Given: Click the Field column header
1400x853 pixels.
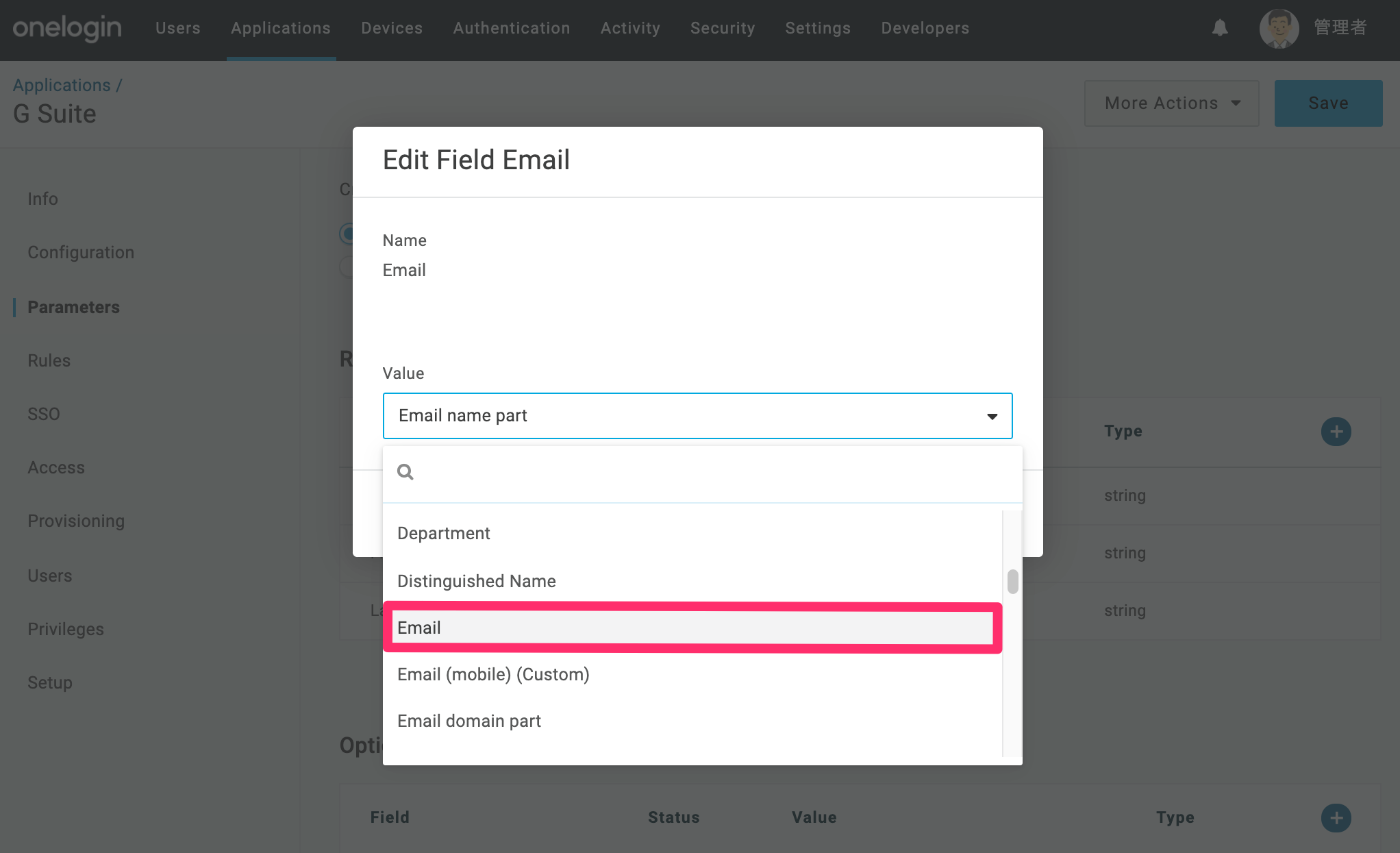Looking at the screenshot, I should point(390,817).
